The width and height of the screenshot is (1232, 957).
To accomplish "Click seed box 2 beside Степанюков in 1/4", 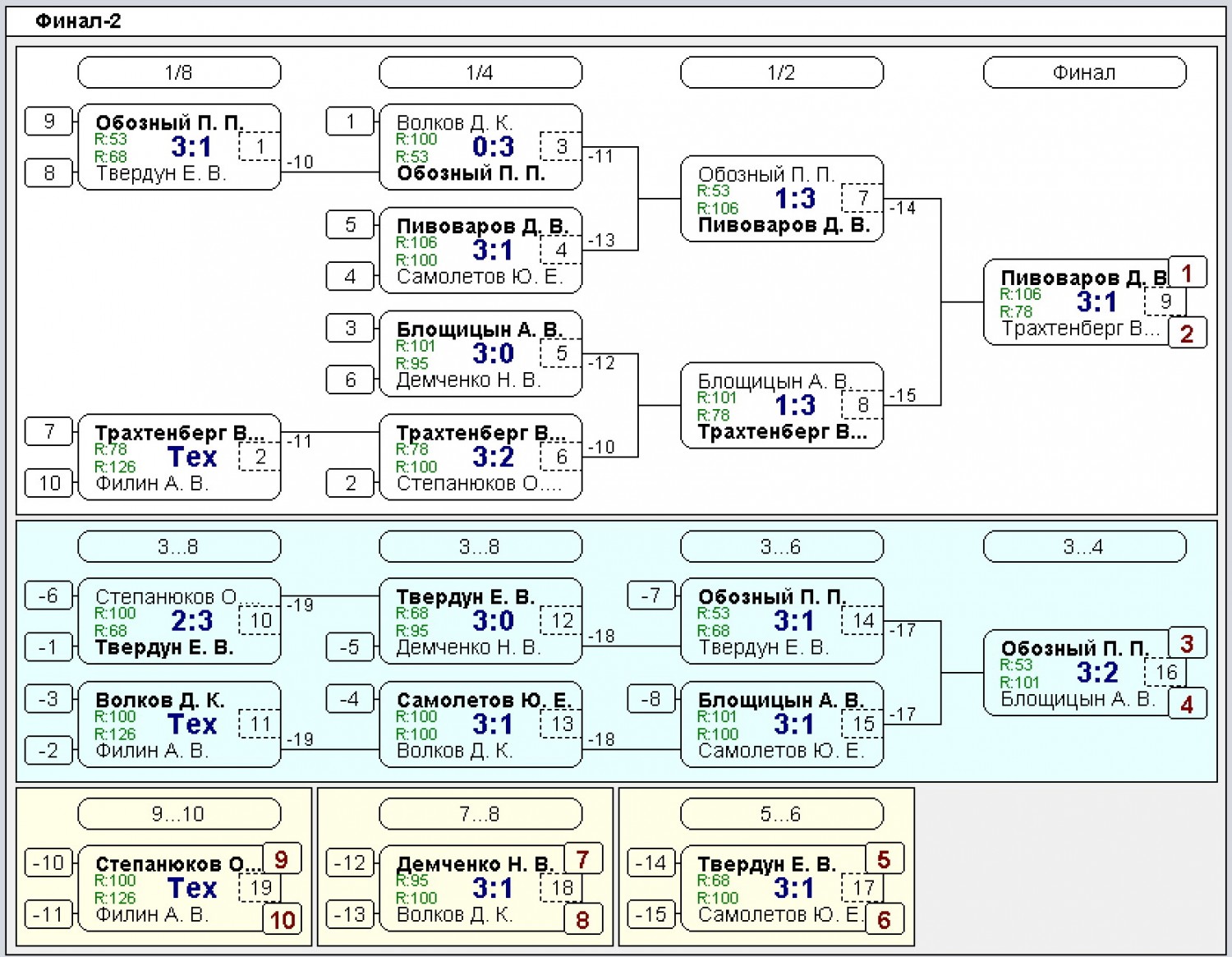I will point(351,483).
